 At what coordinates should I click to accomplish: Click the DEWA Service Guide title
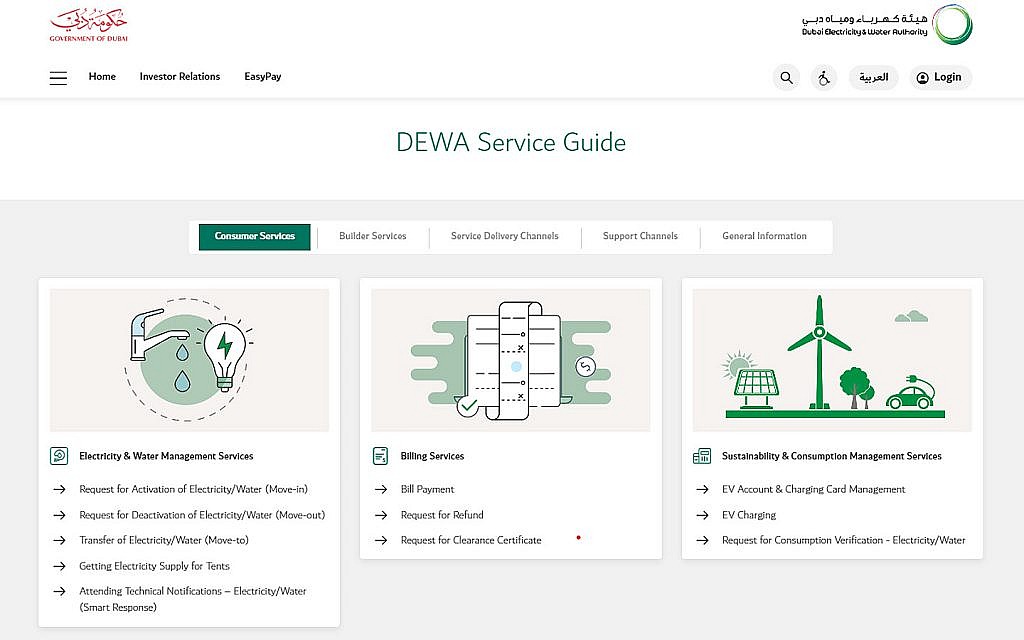(x=511, y=142)
